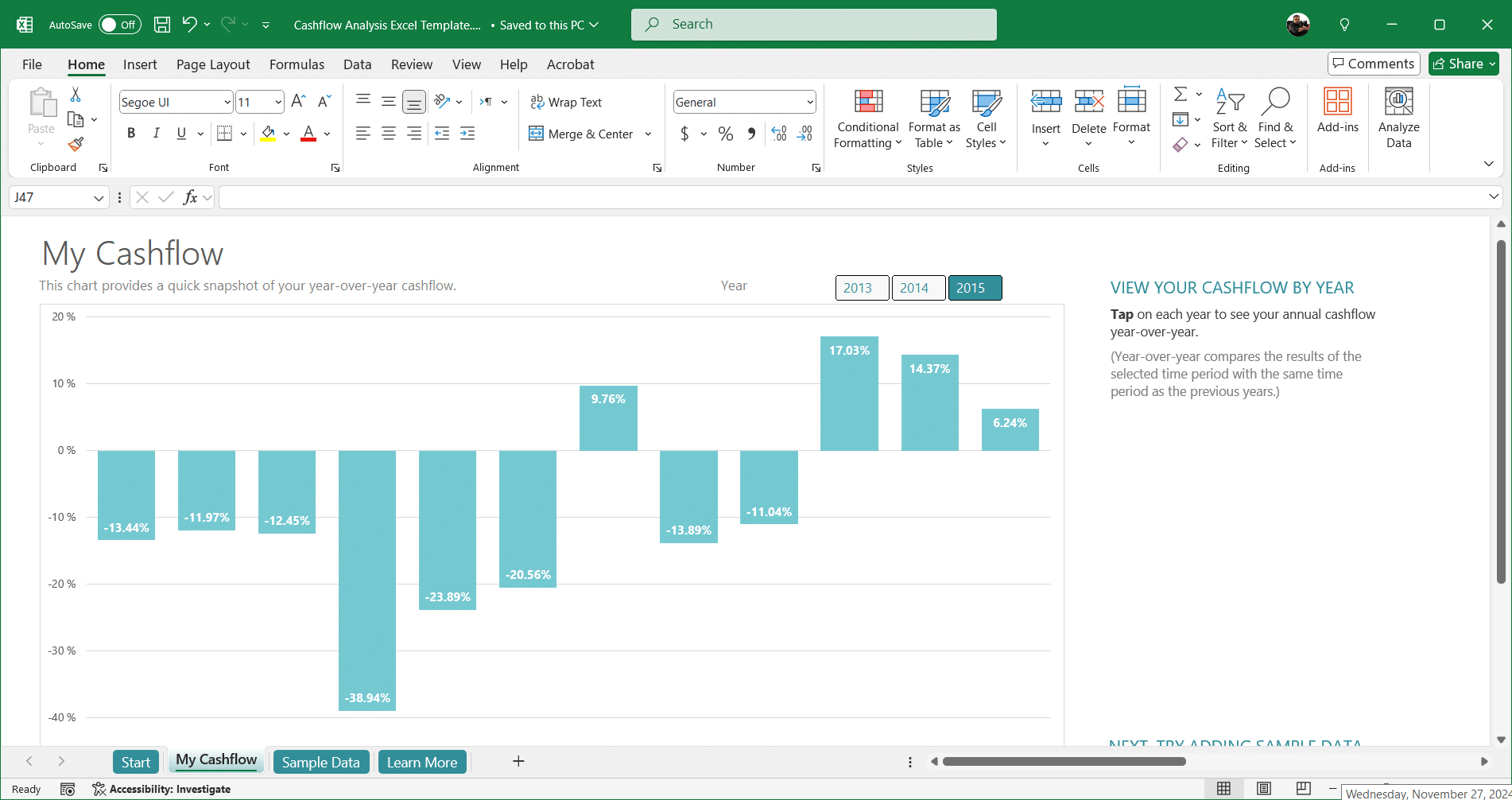Toggle bold formatting
This screenshot has height=800, width=1512.
click(x=131, y=133)
